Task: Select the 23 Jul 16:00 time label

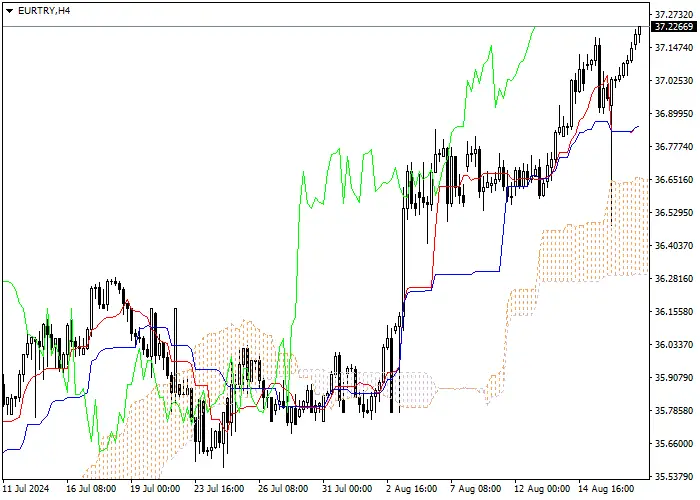Action: 219,489
